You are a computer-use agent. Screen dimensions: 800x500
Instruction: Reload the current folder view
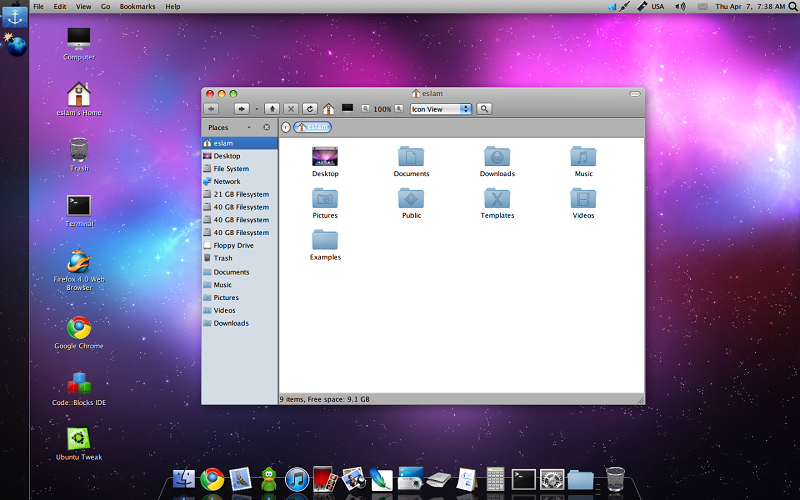coord(310,108)
